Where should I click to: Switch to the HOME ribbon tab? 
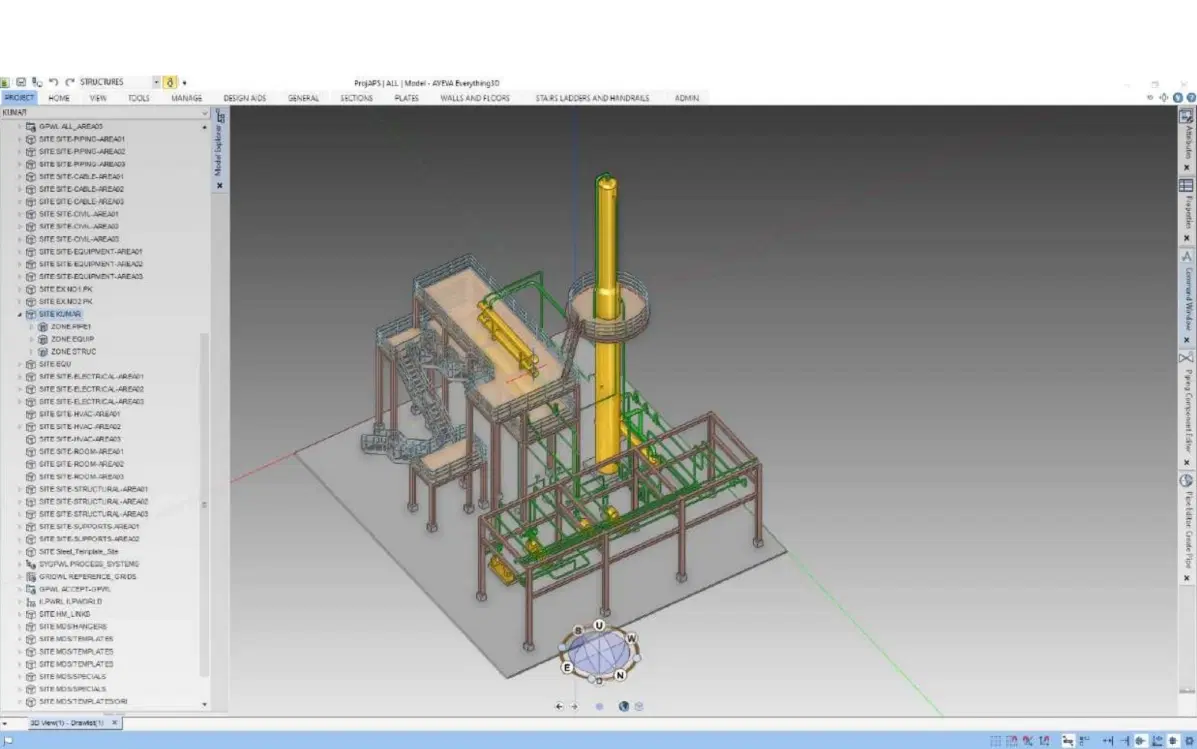point(59,98)
